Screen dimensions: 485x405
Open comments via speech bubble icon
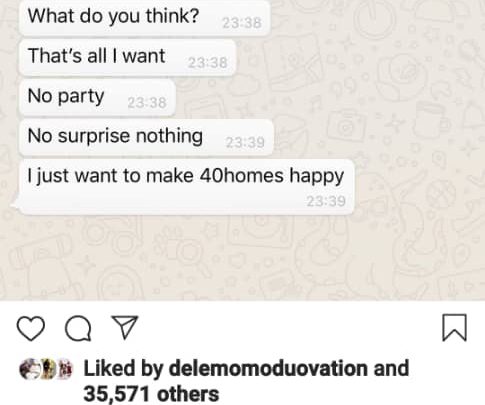(x=78, y=328)
